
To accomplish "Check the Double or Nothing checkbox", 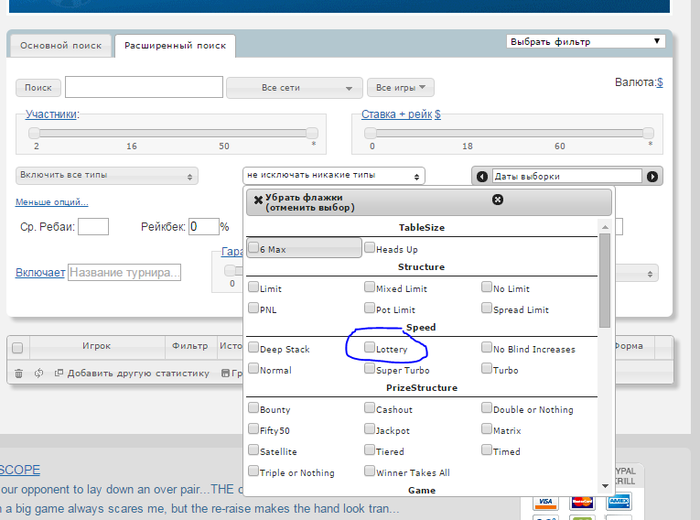I will tap(486, 408).
